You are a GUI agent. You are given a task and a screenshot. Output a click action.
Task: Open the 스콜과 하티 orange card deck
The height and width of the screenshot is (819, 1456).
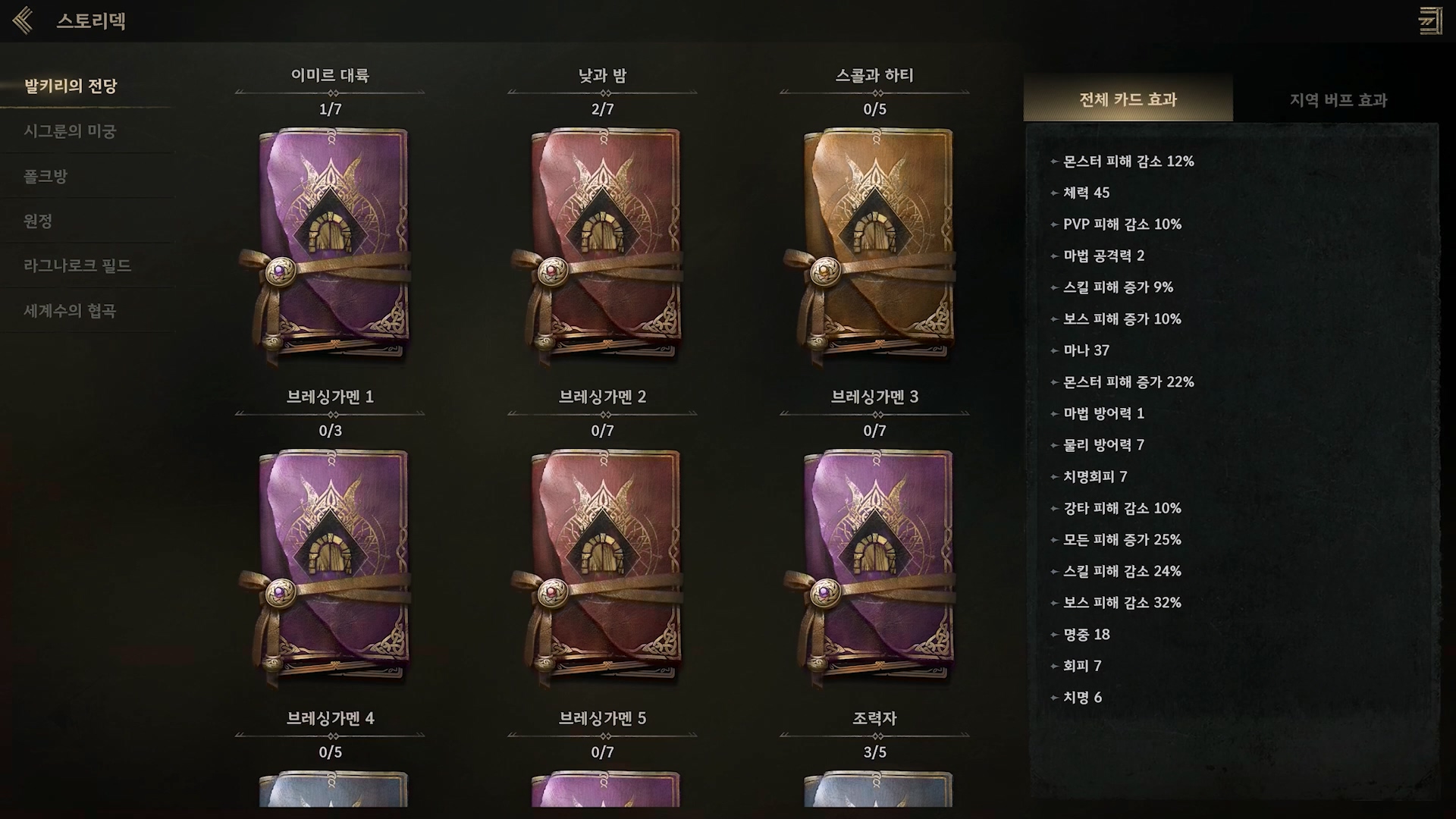(874, 246)
